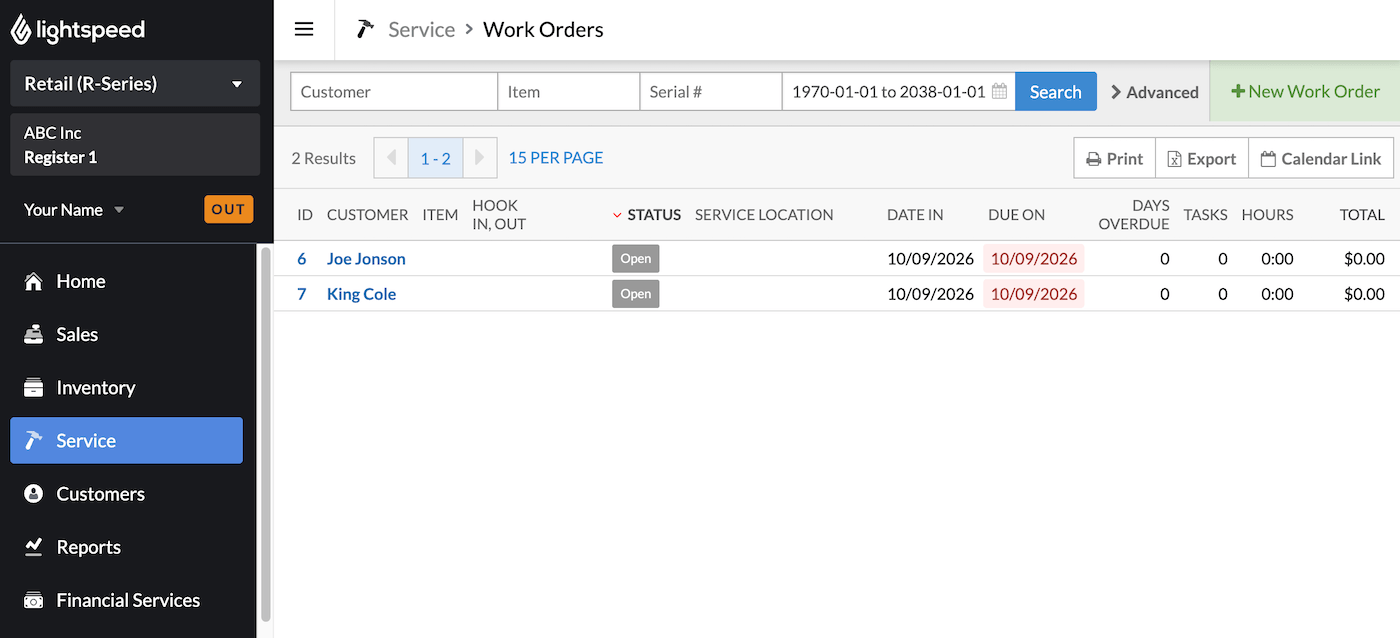Click the Open status badge for Joe Jonson

pyautogui.click(x=636, y=259)
